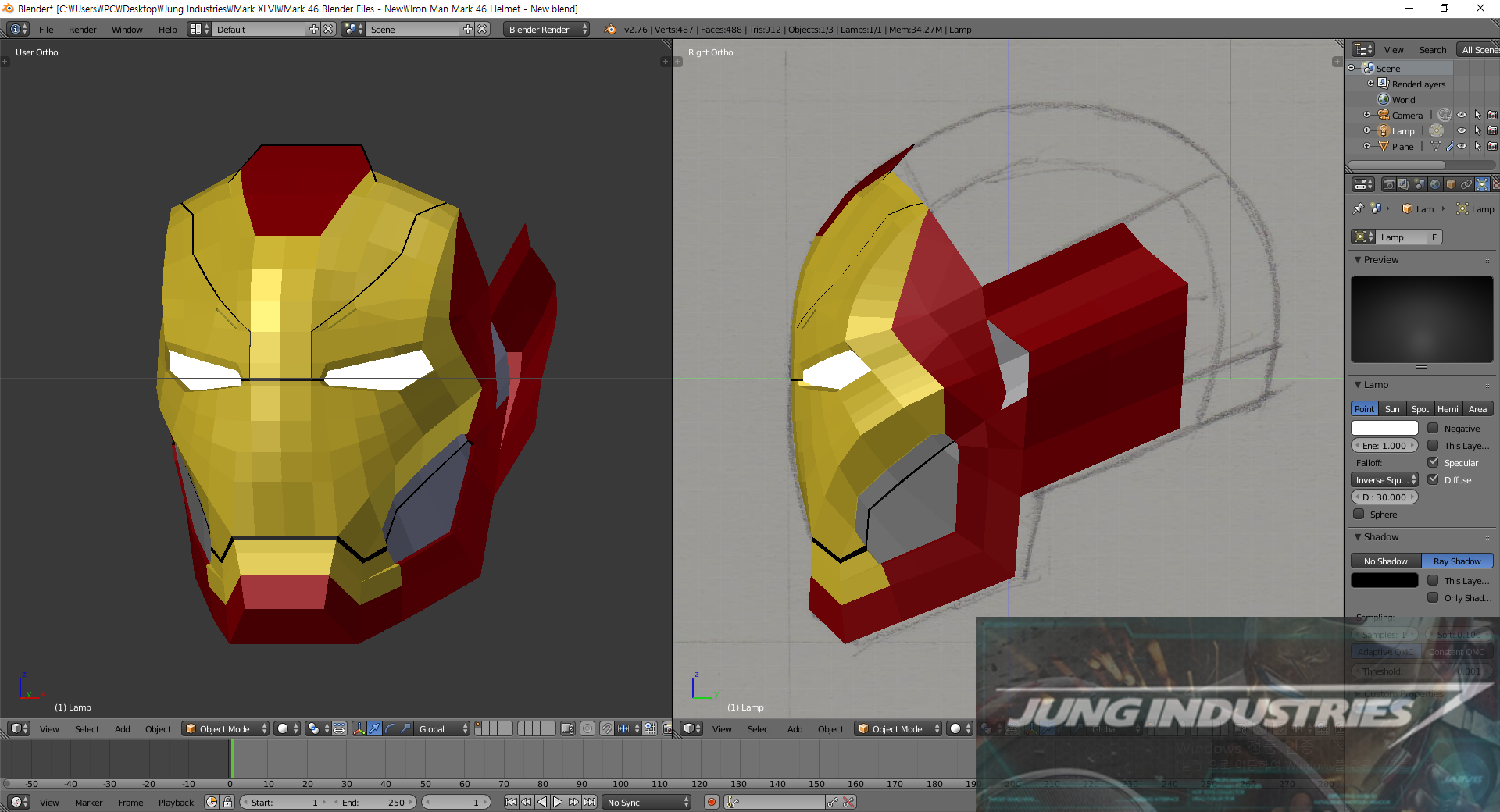The height and width of the screenshot is (812, 1500).
Task: Collapse the Scene tree in outliner
Action: click(x=1352, y=68)
